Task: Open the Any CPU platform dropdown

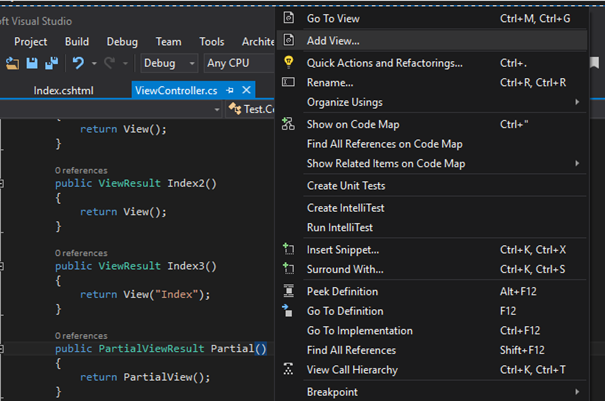Action: click(239, 63)
